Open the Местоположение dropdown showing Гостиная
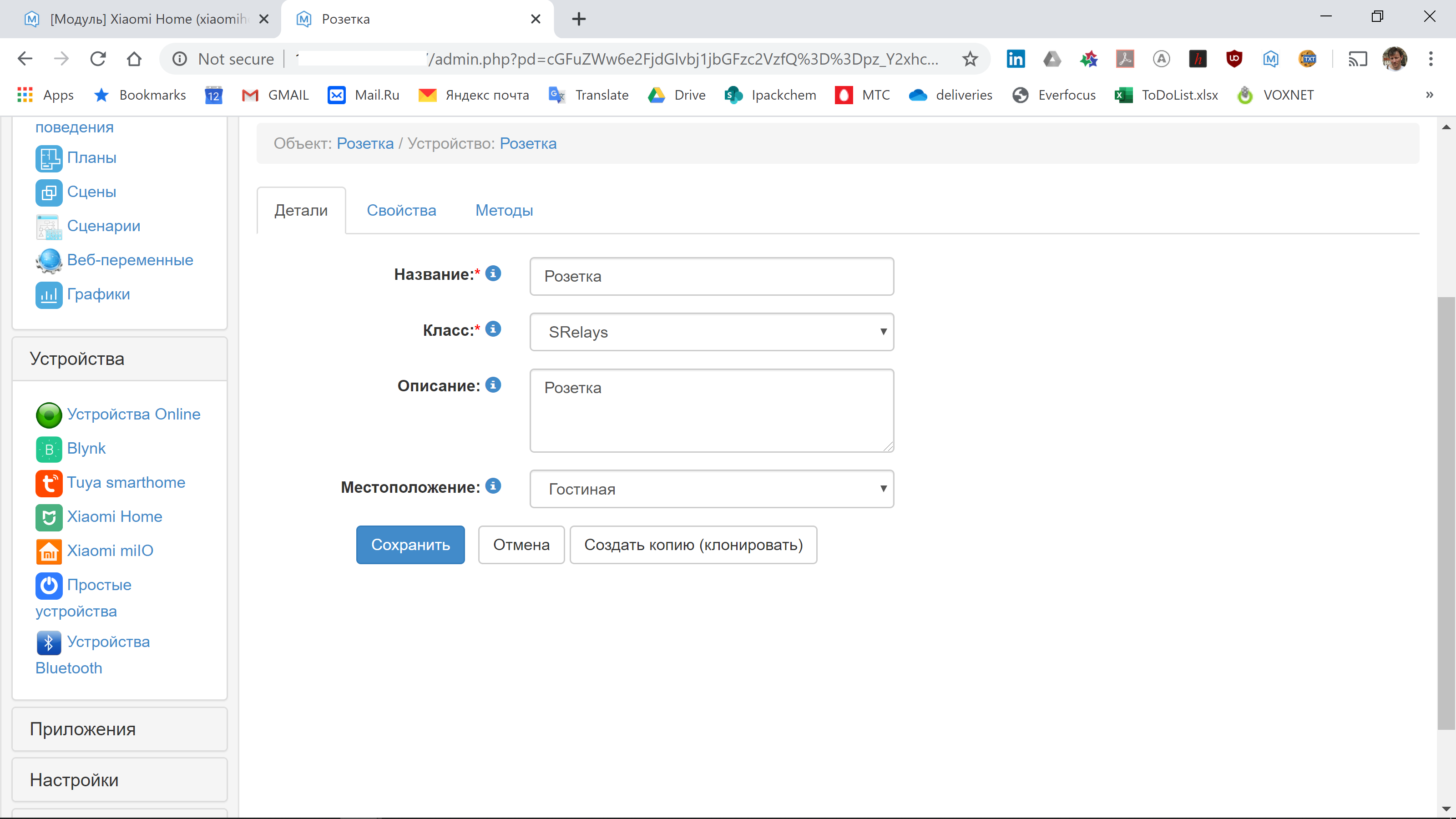Viewport: 1456px width, 819px height. pyautogui.click(x=712, y=489)
